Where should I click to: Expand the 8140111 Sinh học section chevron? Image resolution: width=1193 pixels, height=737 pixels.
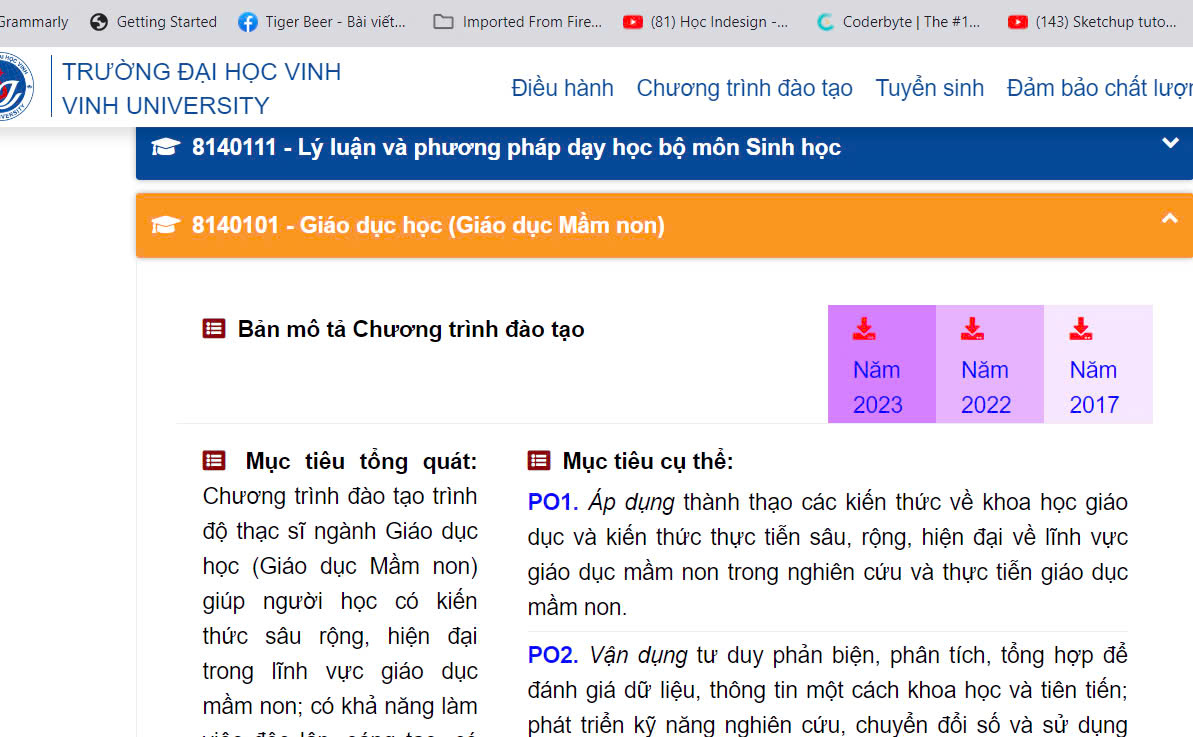(1170, 143)
